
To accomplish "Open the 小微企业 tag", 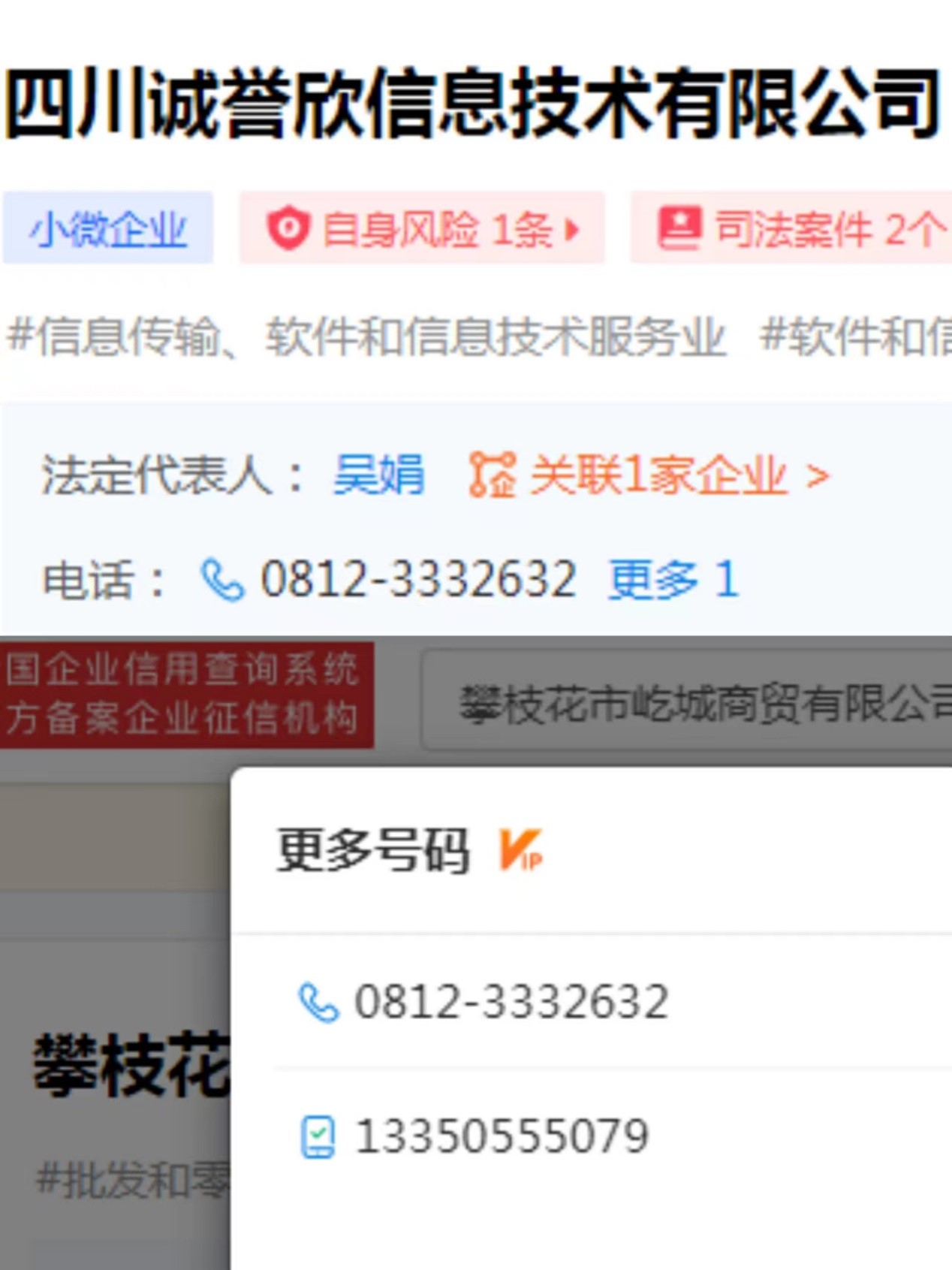I will point(108,228).
